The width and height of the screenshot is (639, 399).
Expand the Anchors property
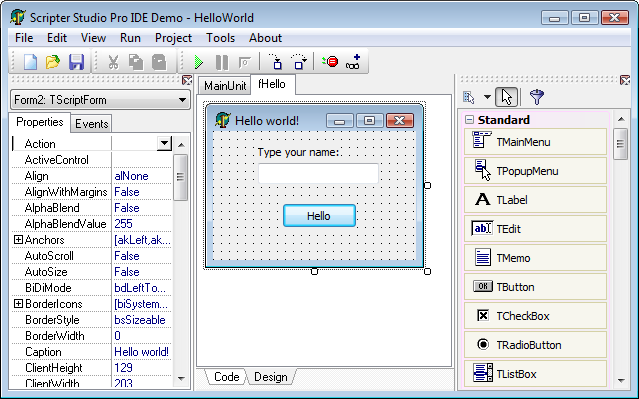18,240
